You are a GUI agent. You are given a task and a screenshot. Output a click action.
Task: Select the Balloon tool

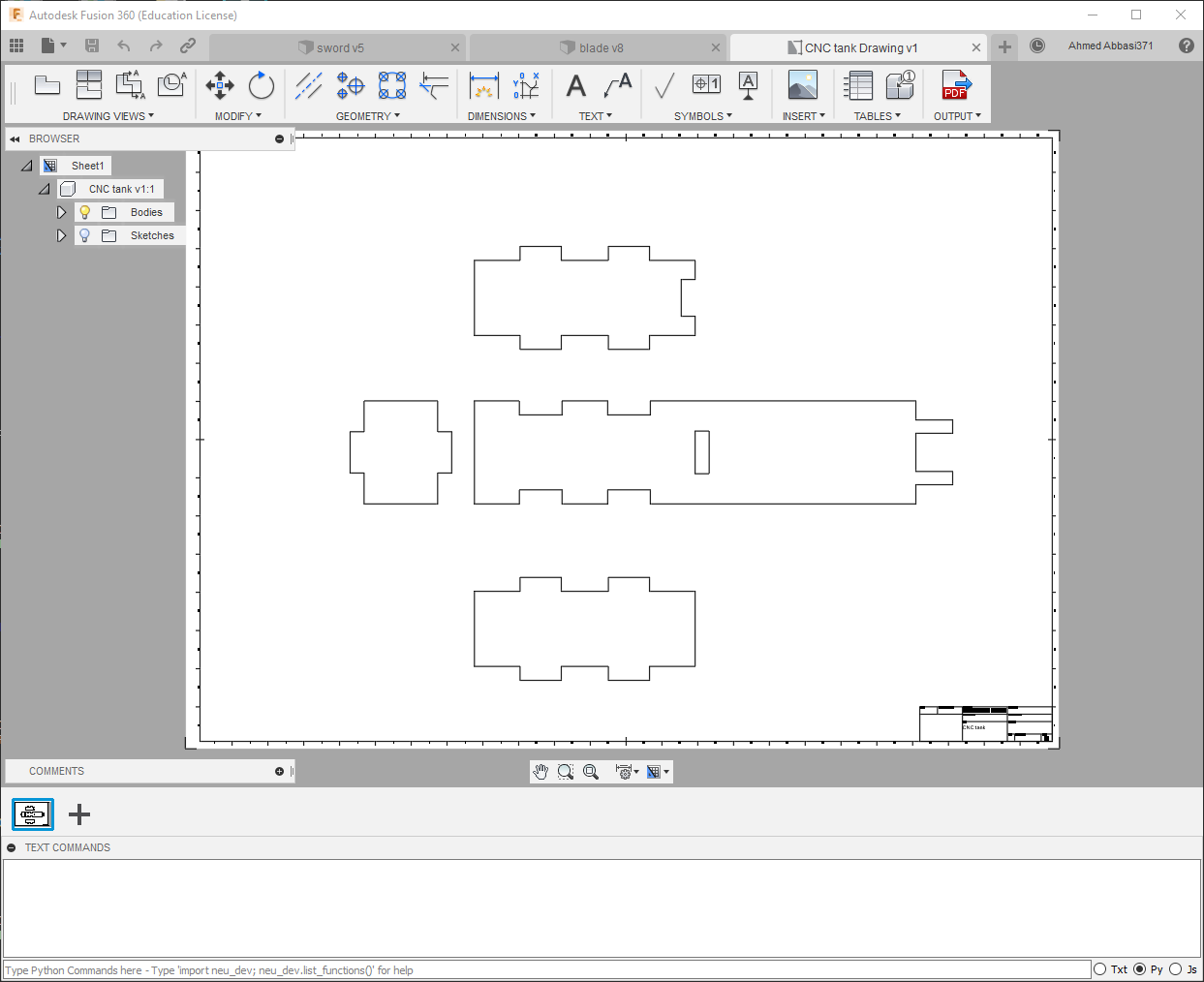[900, 85]
